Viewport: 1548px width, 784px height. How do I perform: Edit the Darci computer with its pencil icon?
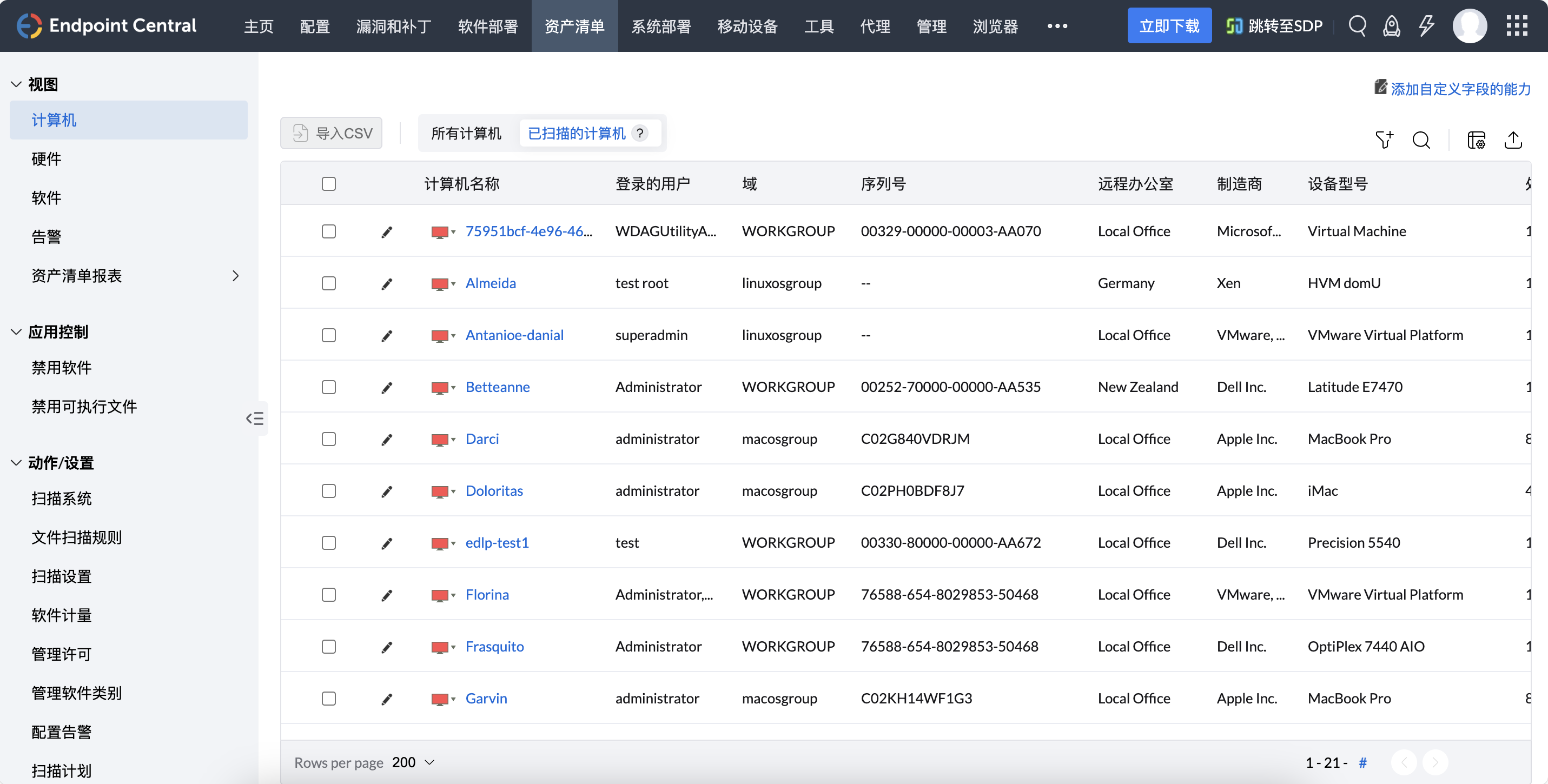pos(386,439)
